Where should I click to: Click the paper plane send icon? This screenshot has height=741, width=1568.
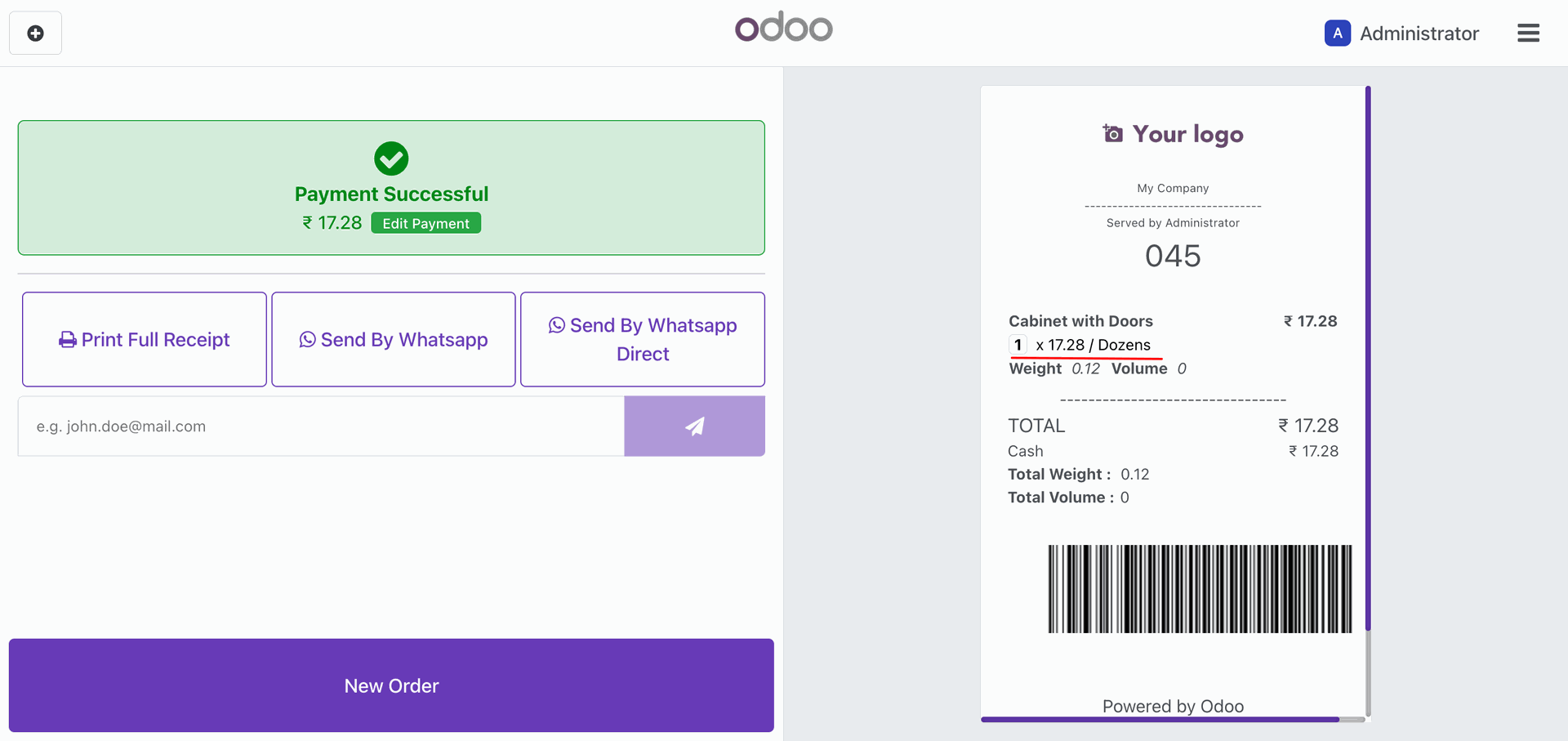pos(694,426)
